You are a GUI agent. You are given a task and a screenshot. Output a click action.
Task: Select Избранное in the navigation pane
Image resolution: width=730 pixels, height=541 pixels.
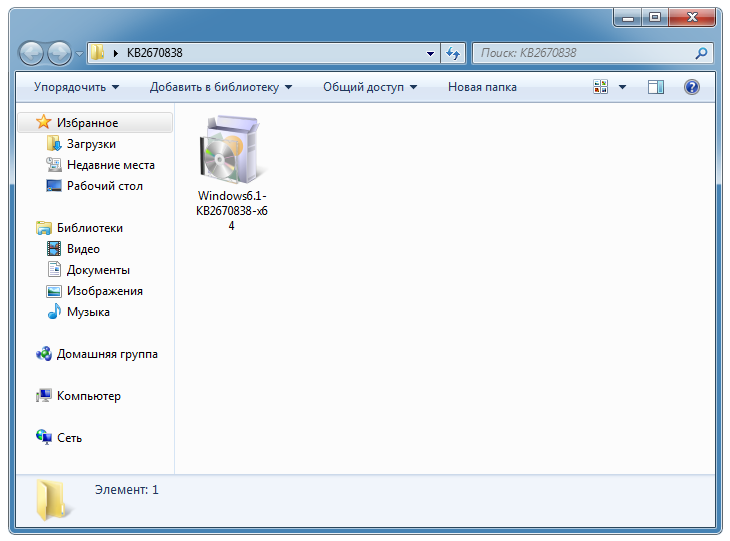(95, 123)
